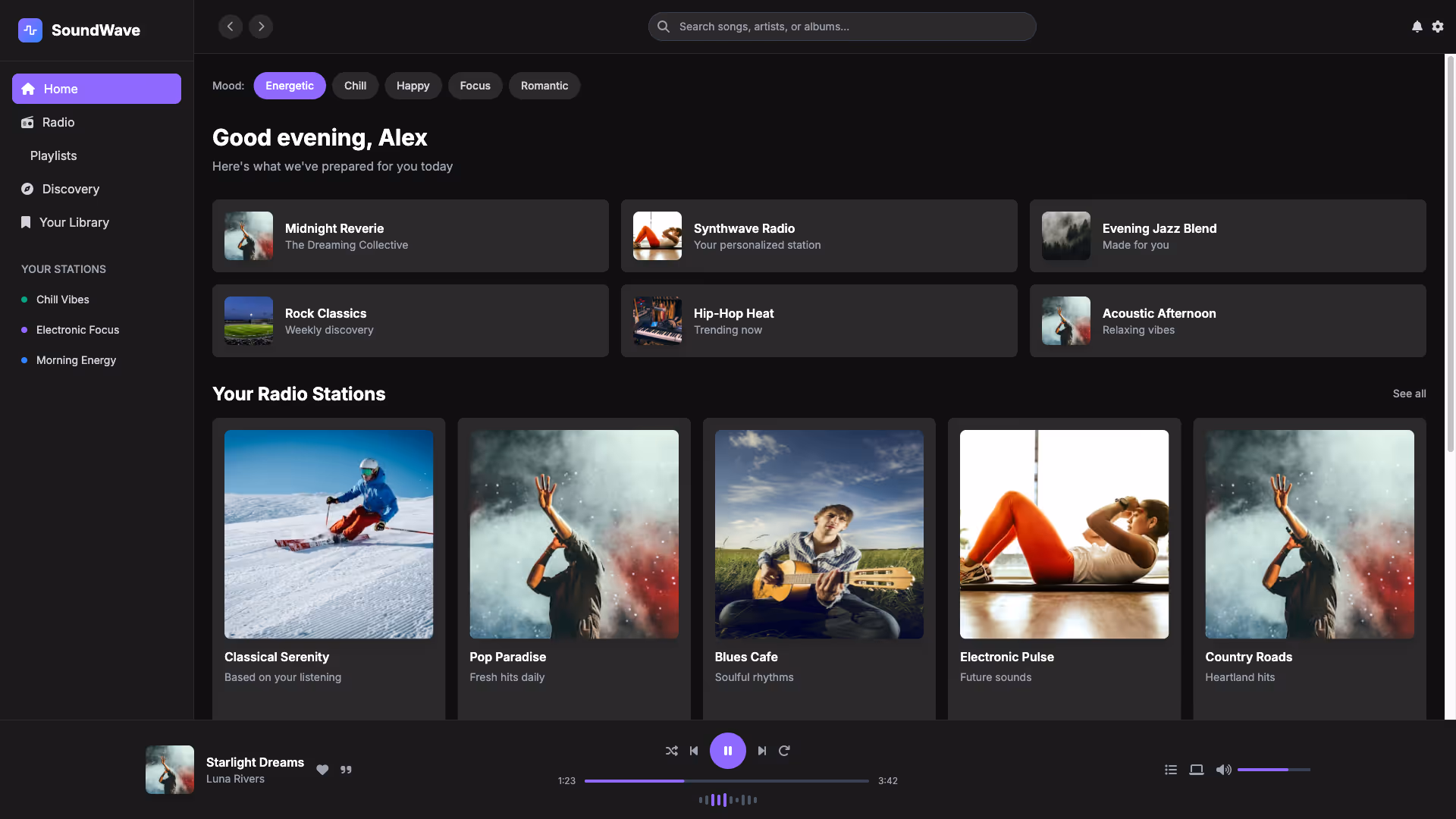This screenshot has height=819, width=1456.
Task: Open the settings gear
Action: pyautogui.click(x=1438, y=27)
